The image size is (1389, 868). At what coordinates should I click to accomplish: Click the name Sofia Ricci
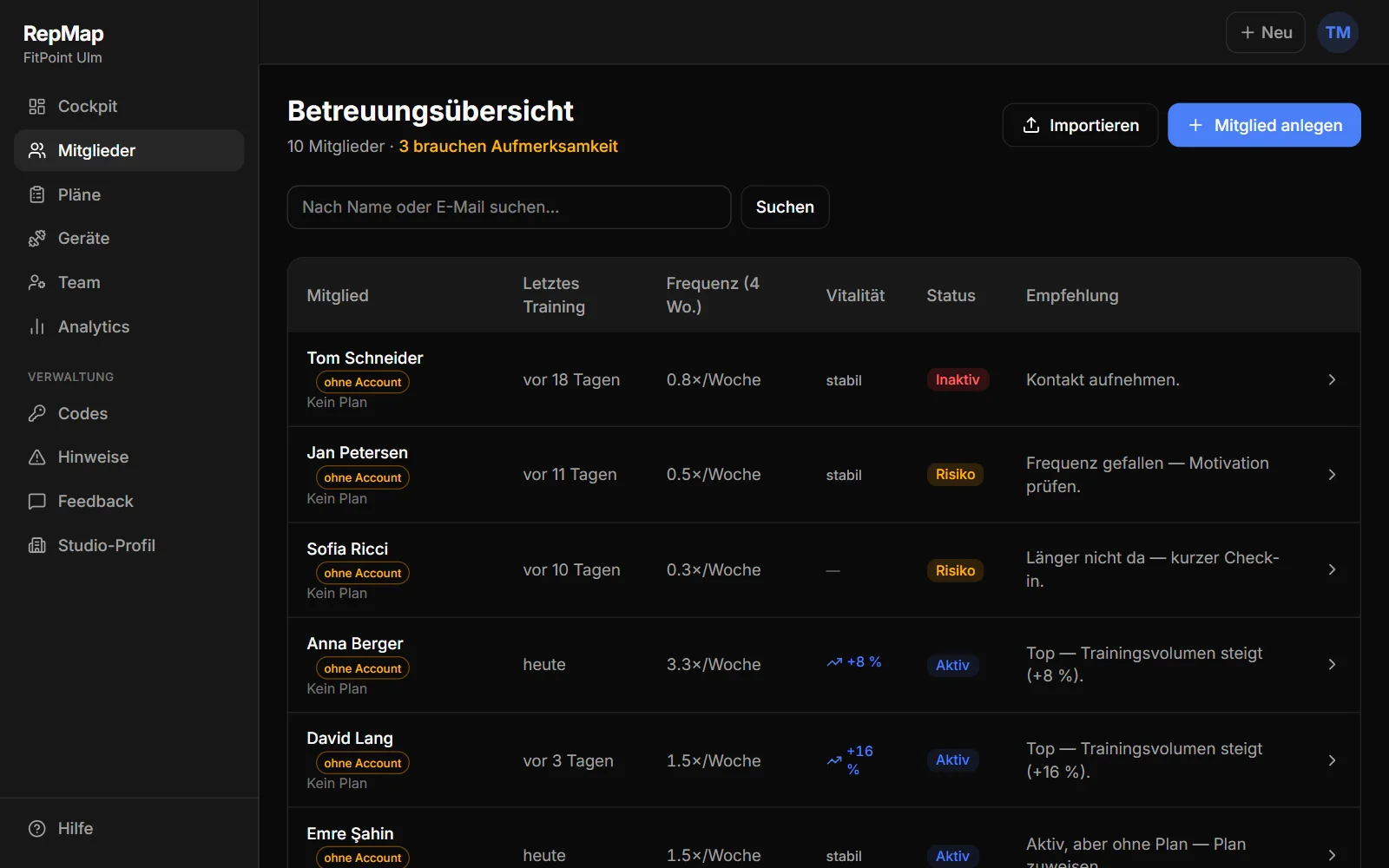coord(347,549)
